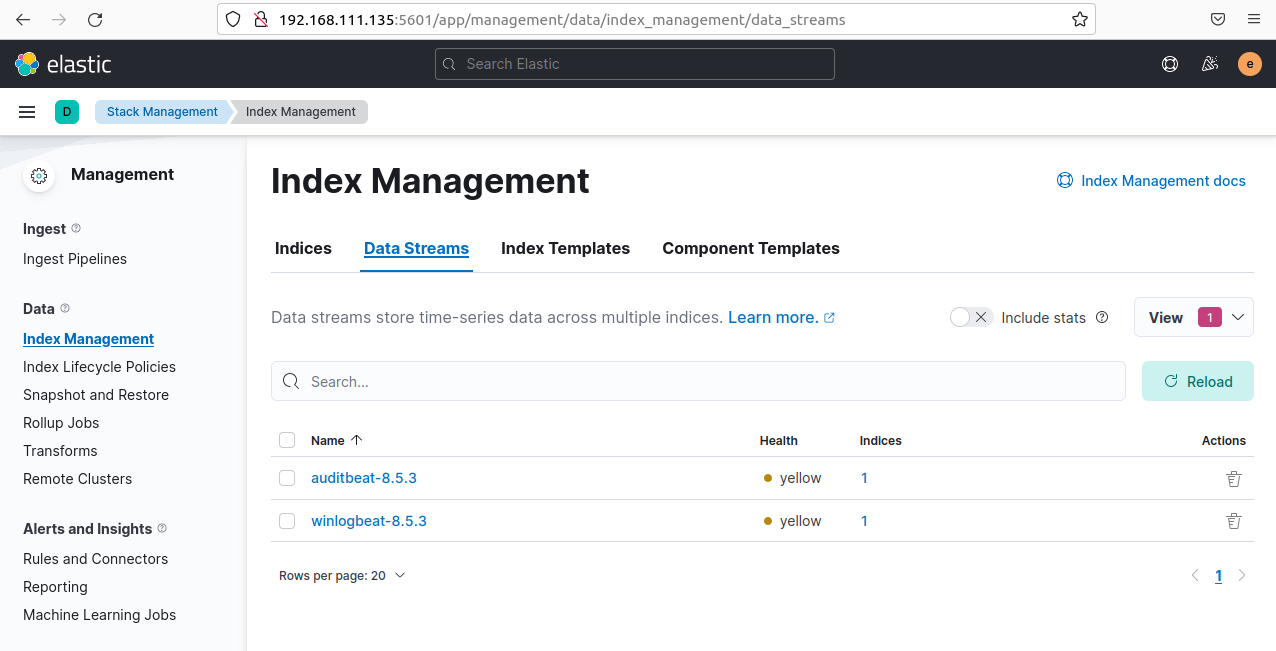Viewport: 1276px width, 651px height.
Task: Click the insecure connection lock icon
Action: [x=260, y=19]
